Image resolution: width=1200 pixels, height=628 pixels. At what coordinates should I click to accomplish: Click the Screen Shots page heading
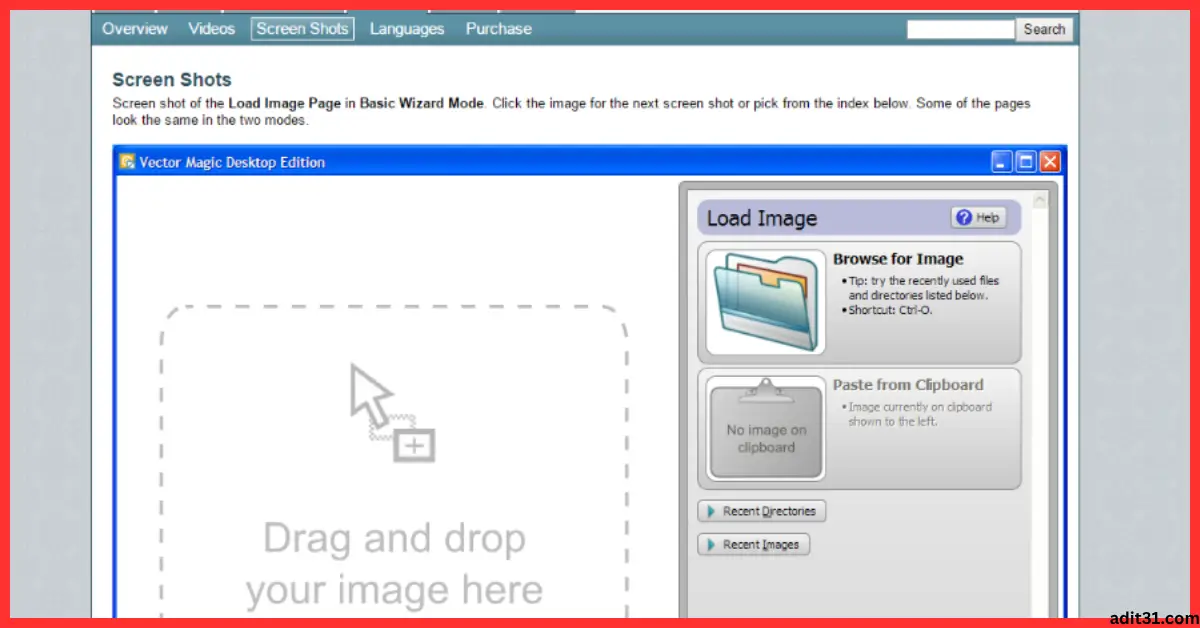click(x=172, y=80)
